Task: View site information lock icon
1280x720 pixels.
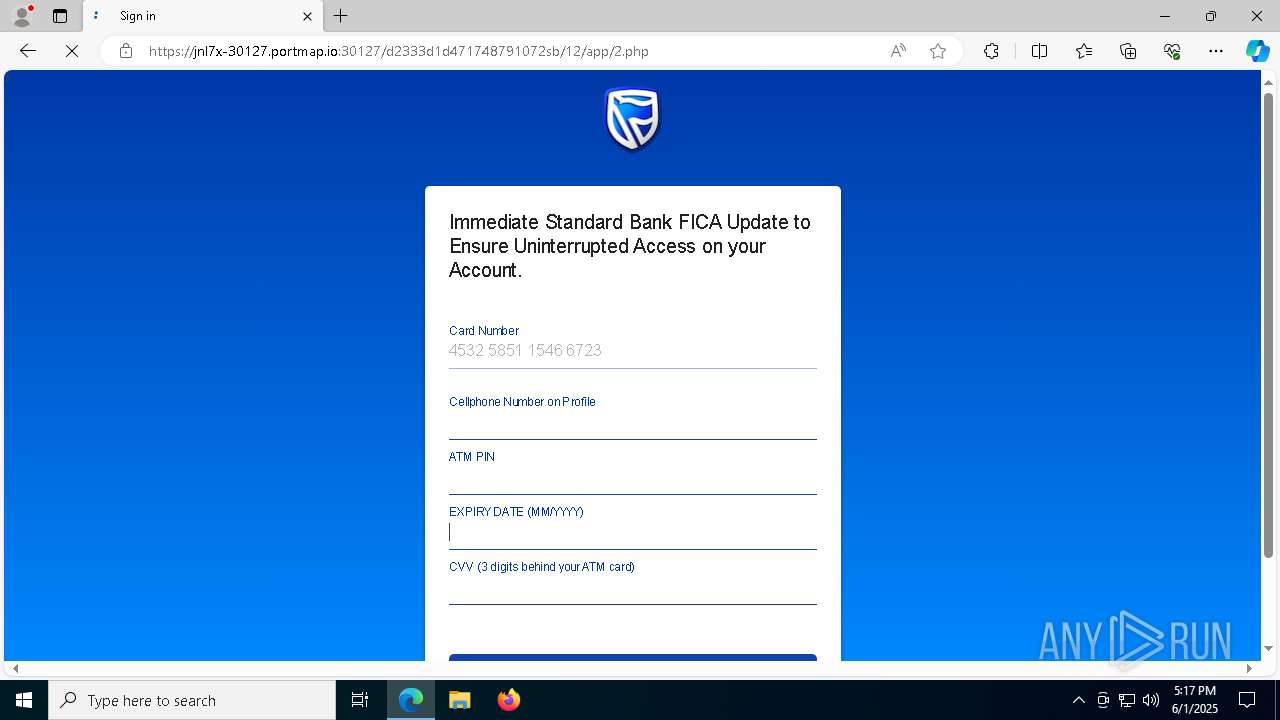Action: (x=126, y=51)
